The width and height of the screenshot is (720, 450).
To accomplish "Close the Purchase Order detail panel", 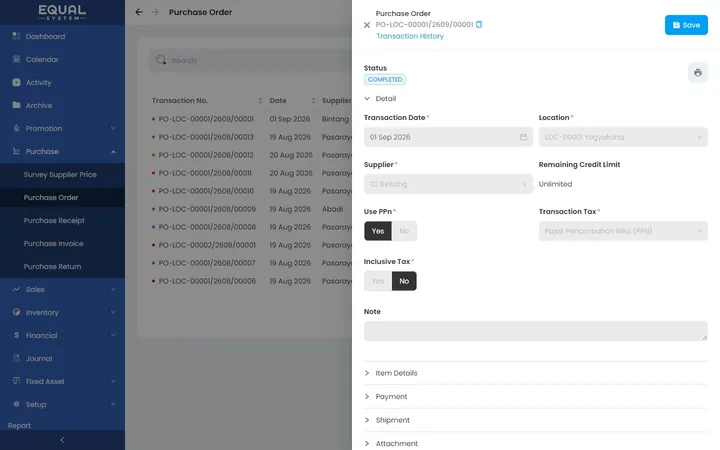I will click(x=366, y=25).
